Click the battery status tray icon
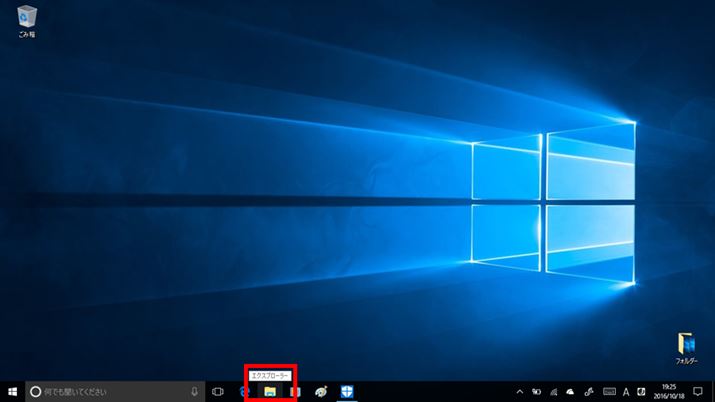The height and width of the screenshot is (402, 715). [535, 391]
